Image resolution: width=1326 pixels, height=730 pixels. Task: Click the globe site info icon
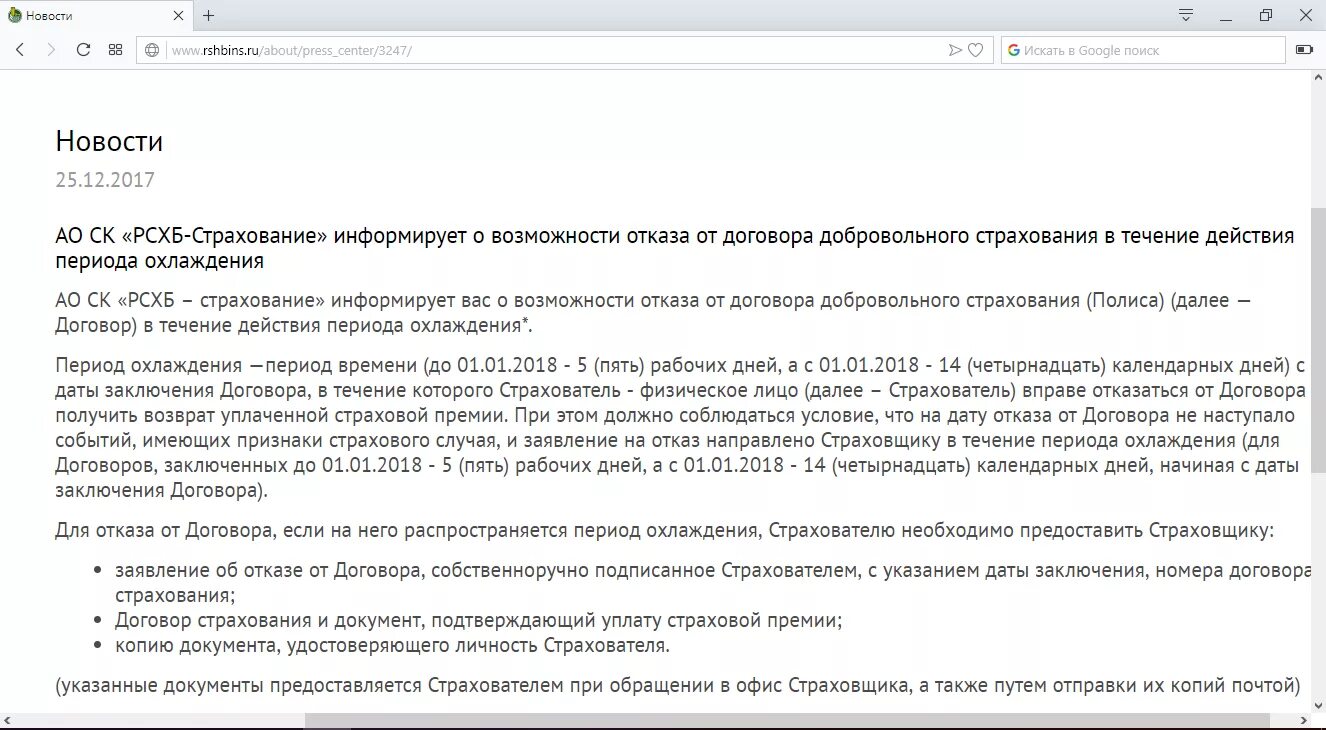tap(152, 50)
